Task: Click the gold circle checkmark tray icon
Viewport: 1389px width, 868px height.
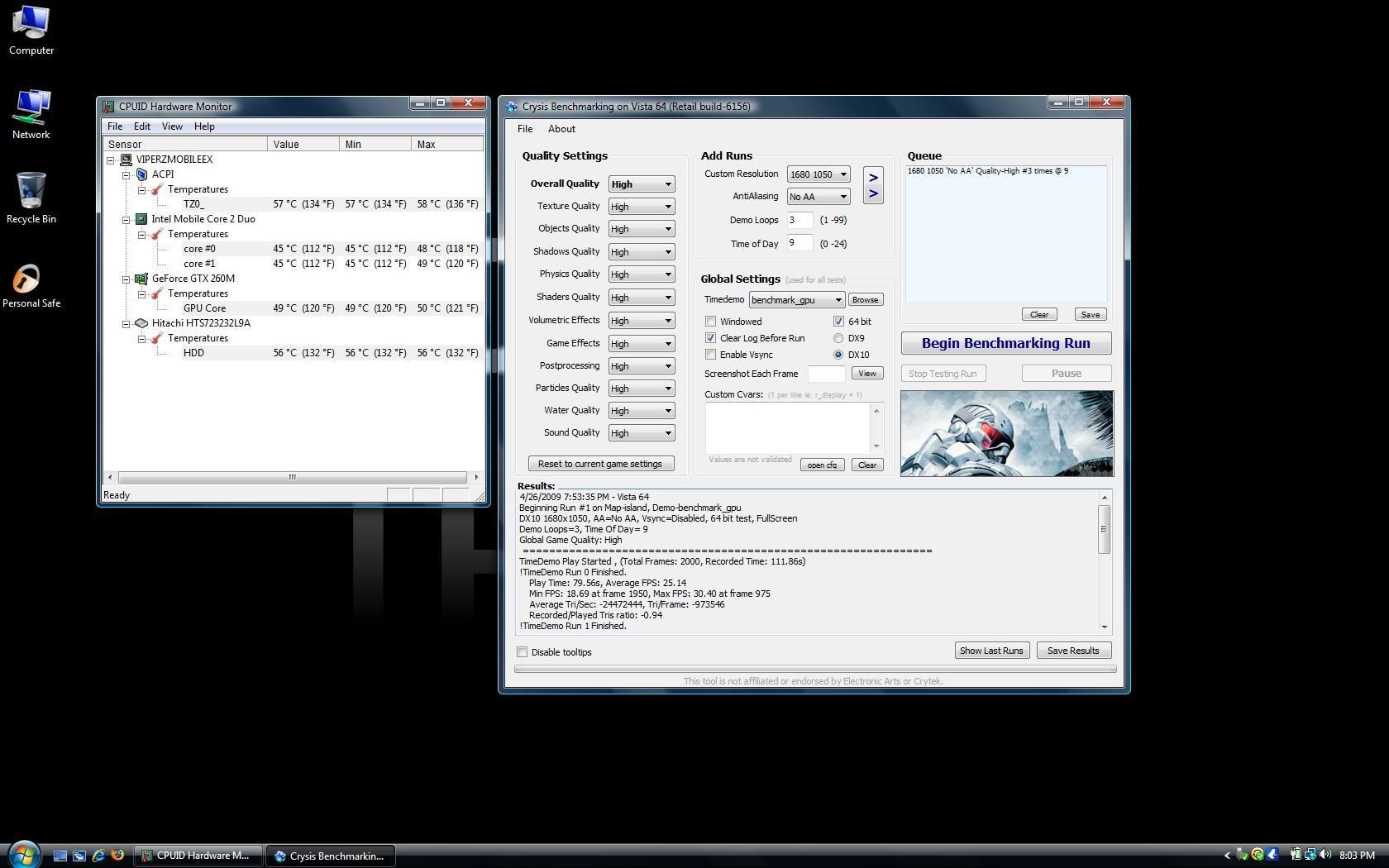Action: click(1258, 855)
